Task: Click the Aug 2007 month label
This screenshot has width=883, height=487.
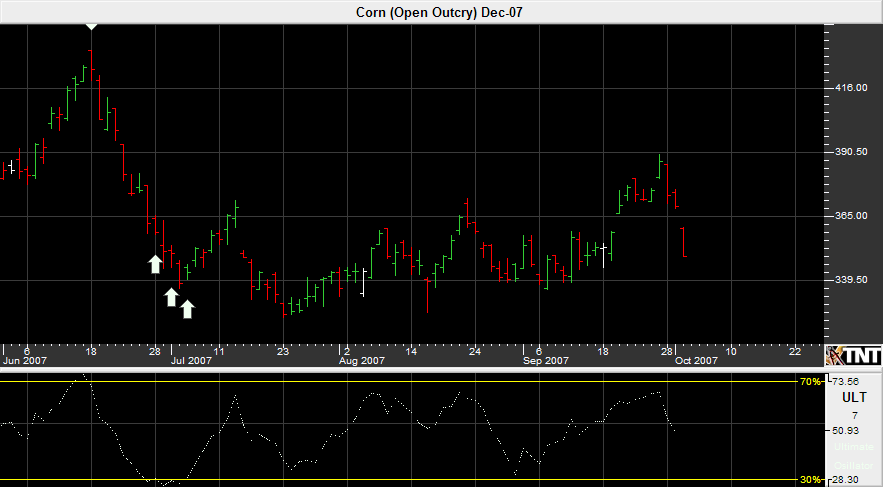Action: pos(362,360)
